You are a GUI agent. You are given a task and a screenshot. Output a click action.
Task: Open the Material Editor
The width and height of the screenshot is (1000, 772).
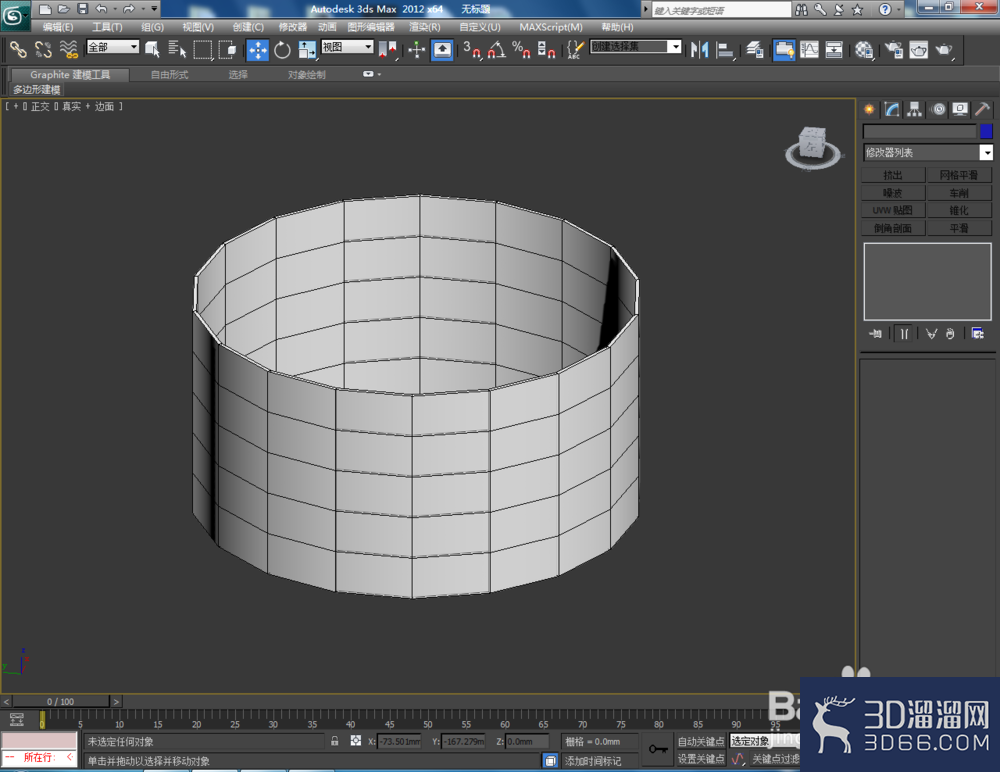tap(864, 49)
